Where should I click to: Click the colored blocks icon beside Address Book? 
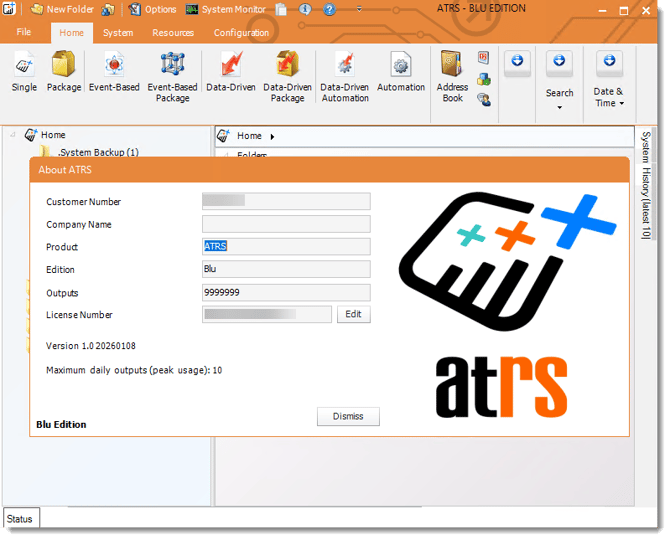click(x=483, y=79)
